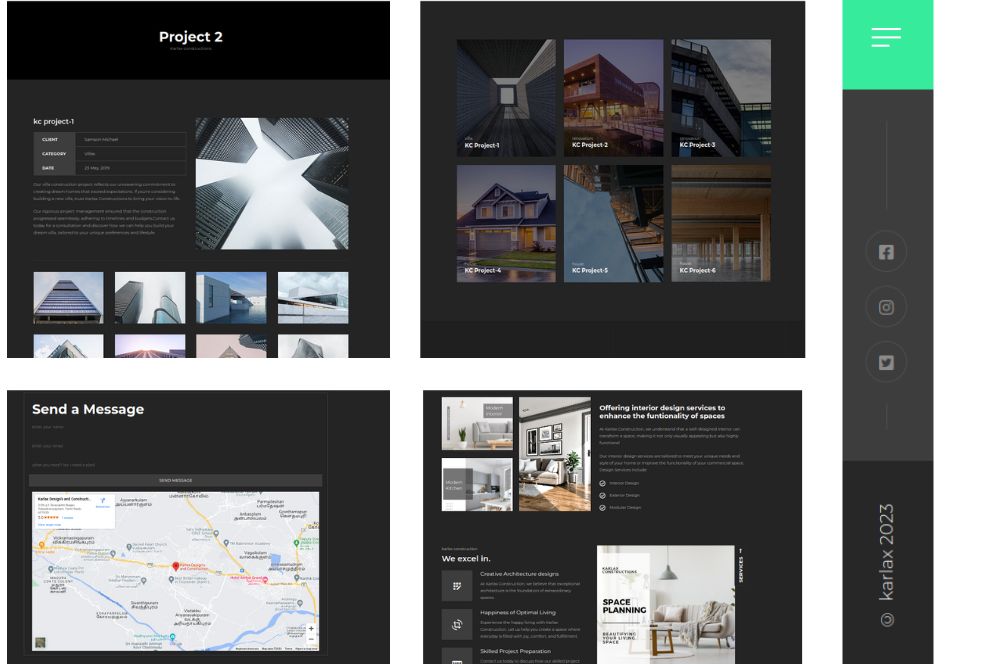The image size is (1000, 664).
Task: Click the red map pin for Karlax Designs
Action: [176, 564]
